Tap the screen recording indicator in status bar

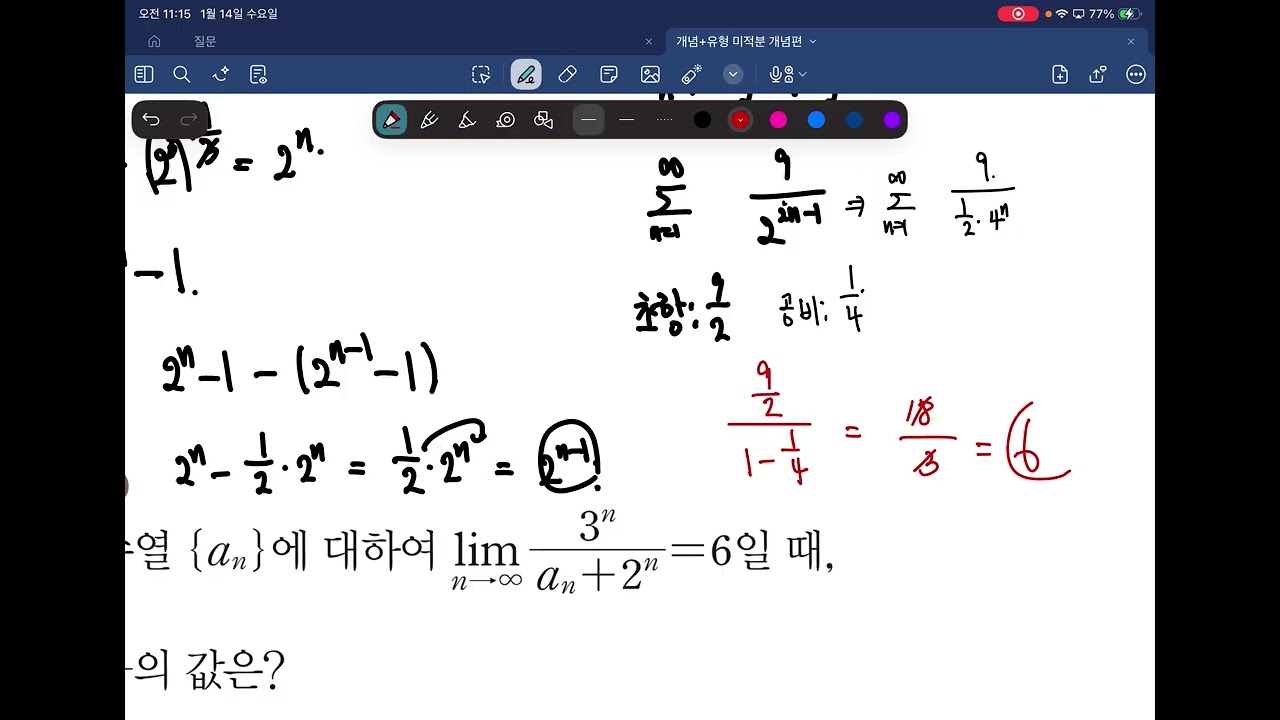pos(1018,14)
